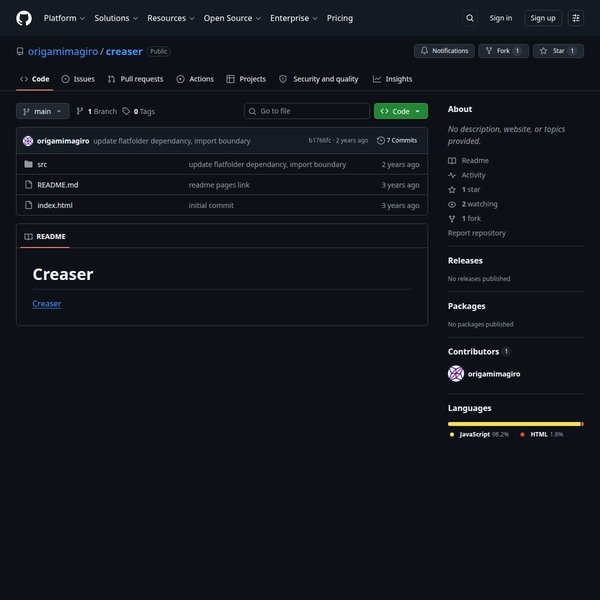Open the 'initial commit' message for index.html

[x=211, y=205]
